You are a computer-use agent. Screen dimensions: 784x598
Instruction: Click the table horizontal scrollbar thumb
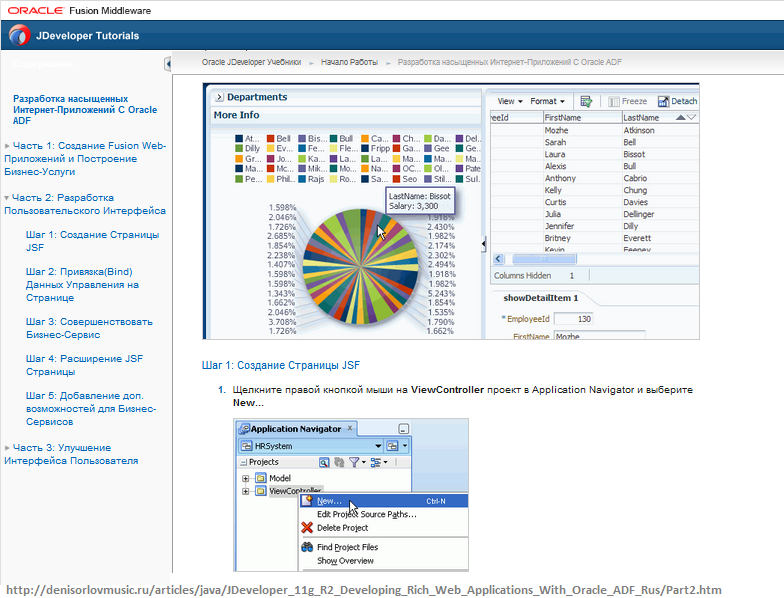pos(544,259)
